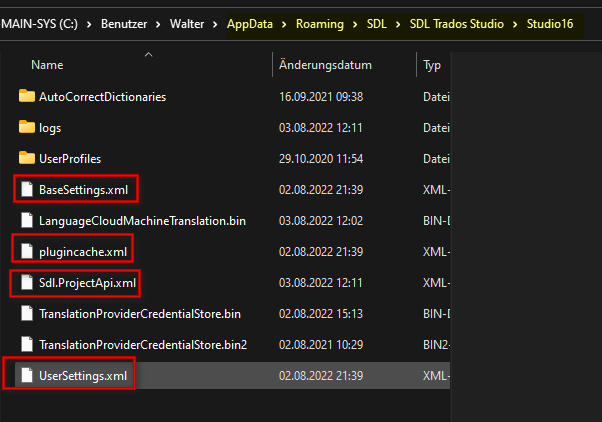
Task: Click date 16.09.2021 09:38 of AutoCorrectDictionaries
Action: tap(321, 96)
